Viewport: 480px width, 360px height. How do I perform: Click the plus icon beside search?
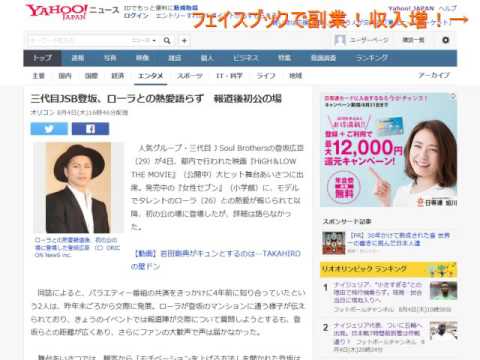click(x=184, y=41)
